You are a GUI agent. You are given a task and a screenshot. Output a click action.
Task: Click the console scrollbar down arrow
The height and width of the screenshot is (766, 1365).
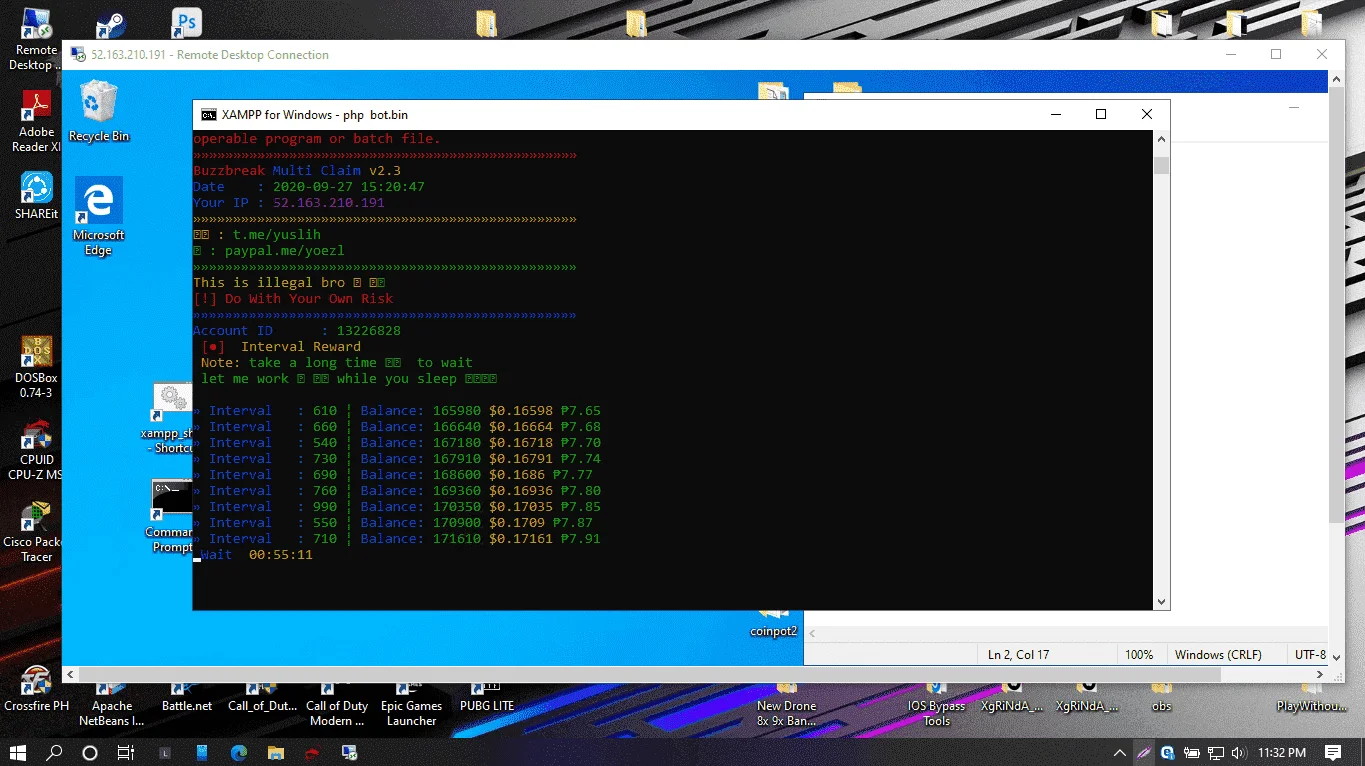pyautogui.click(x=1161, y=602)
